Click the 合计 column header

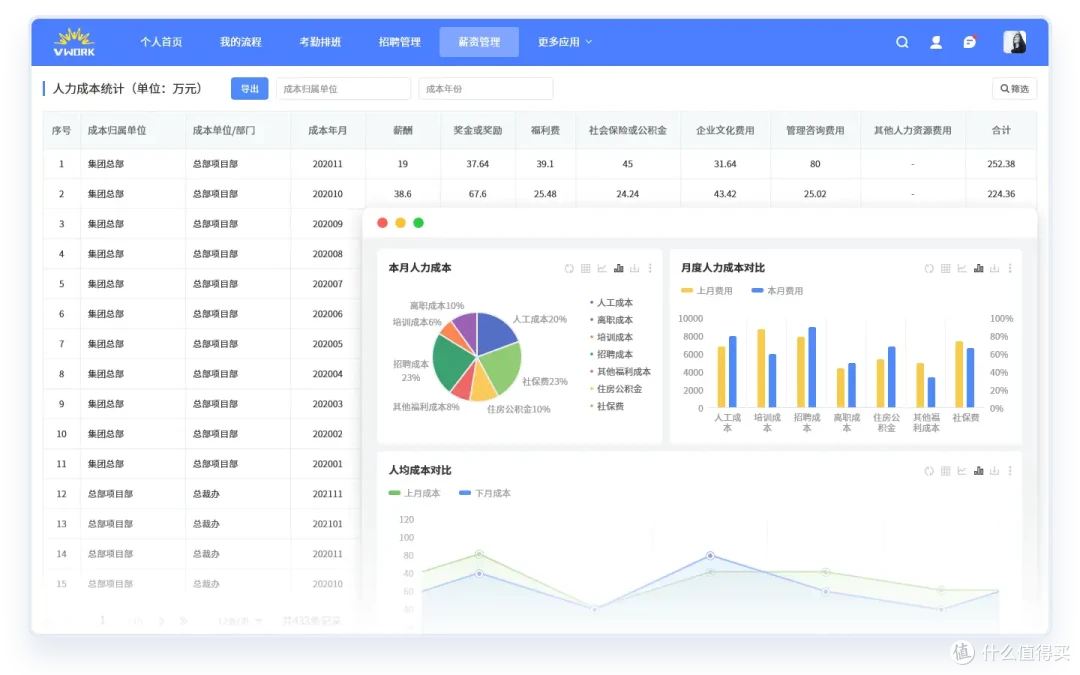point(1001,131)
